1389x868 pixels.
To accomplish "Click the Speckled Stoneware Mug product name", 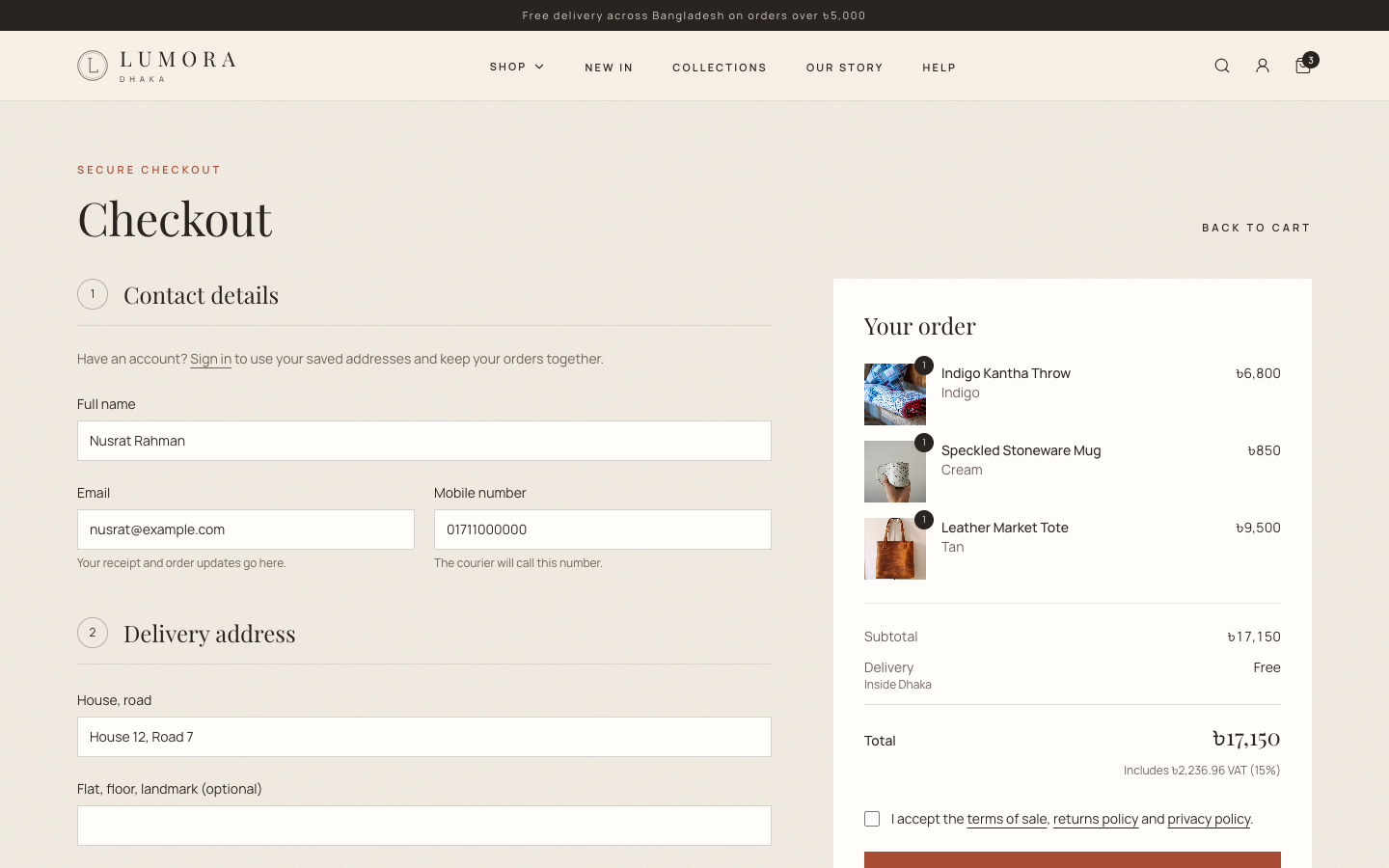I will pos(1021,450).
